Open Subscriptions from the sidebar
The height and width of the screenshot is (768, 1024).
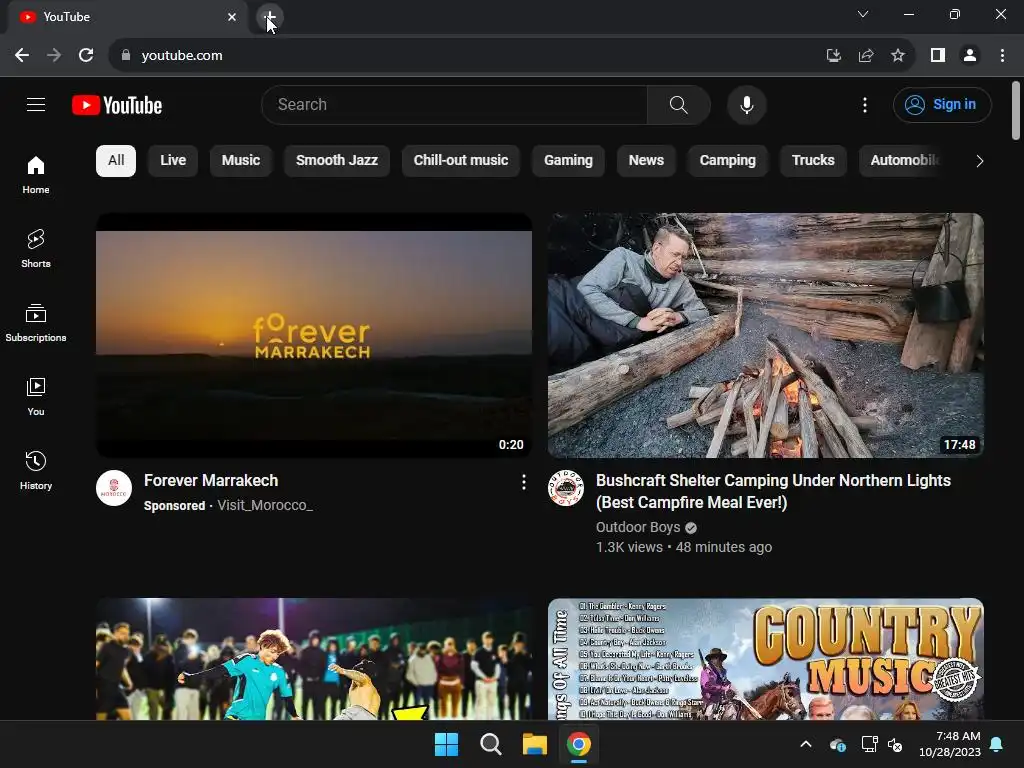[36, 323]
